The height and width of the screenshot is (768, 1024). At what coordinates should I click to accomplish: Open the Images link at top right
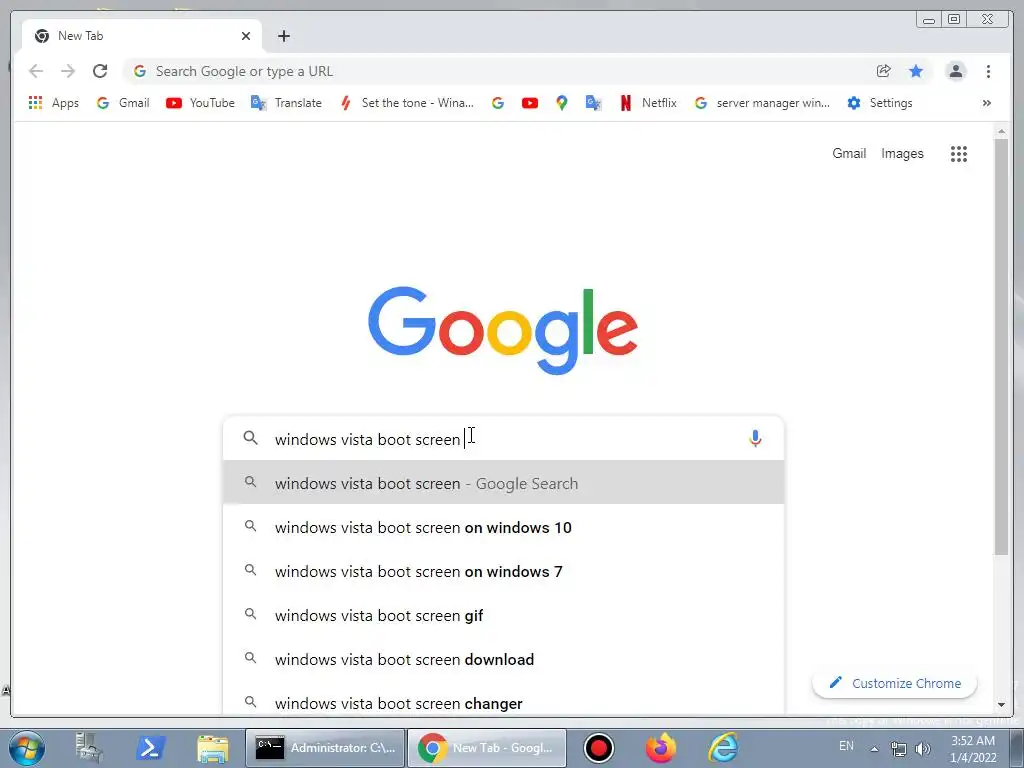[x=902, y=153]
